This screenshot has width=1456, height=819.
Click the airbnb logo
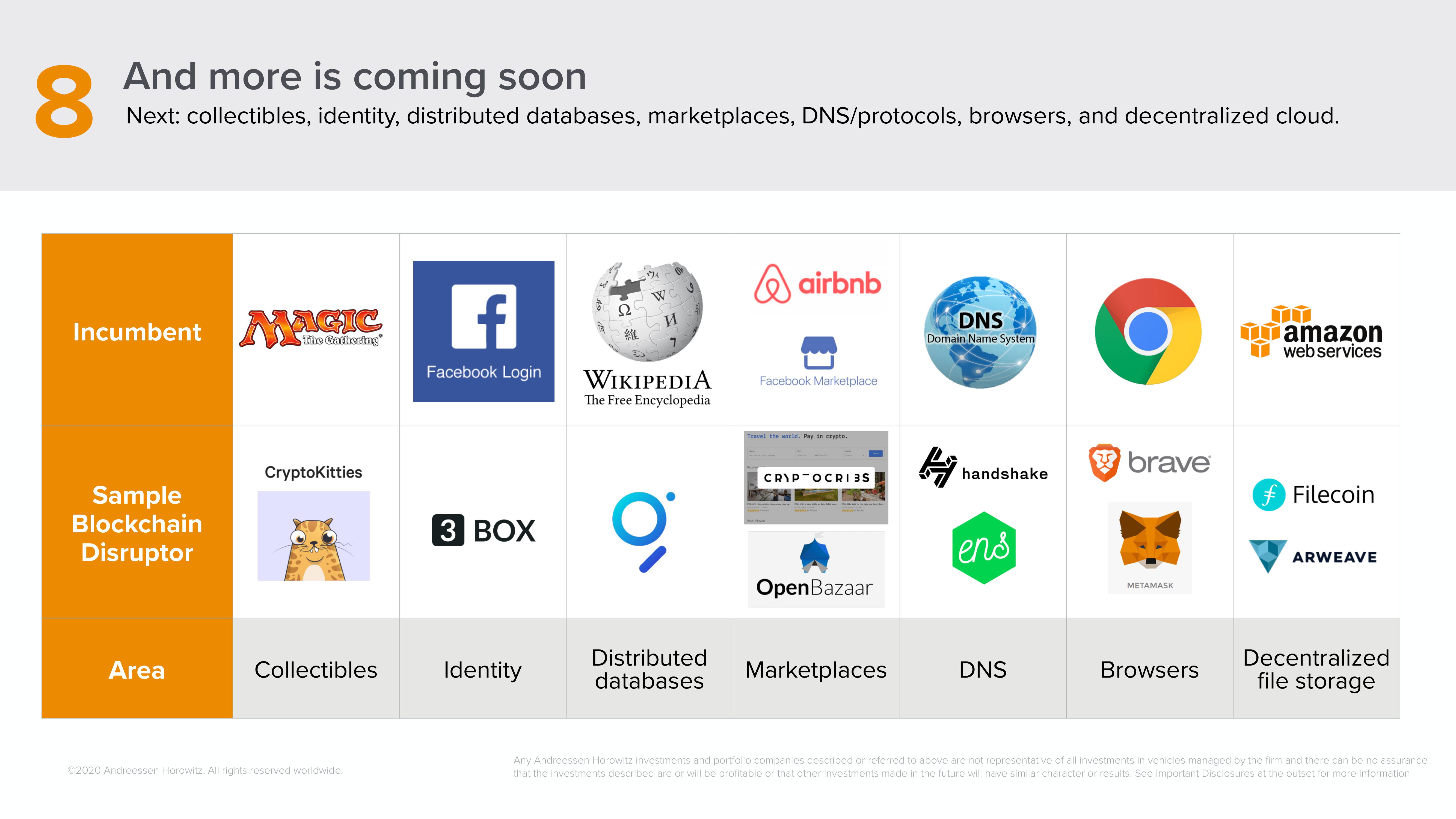click(x=818, y=283)
